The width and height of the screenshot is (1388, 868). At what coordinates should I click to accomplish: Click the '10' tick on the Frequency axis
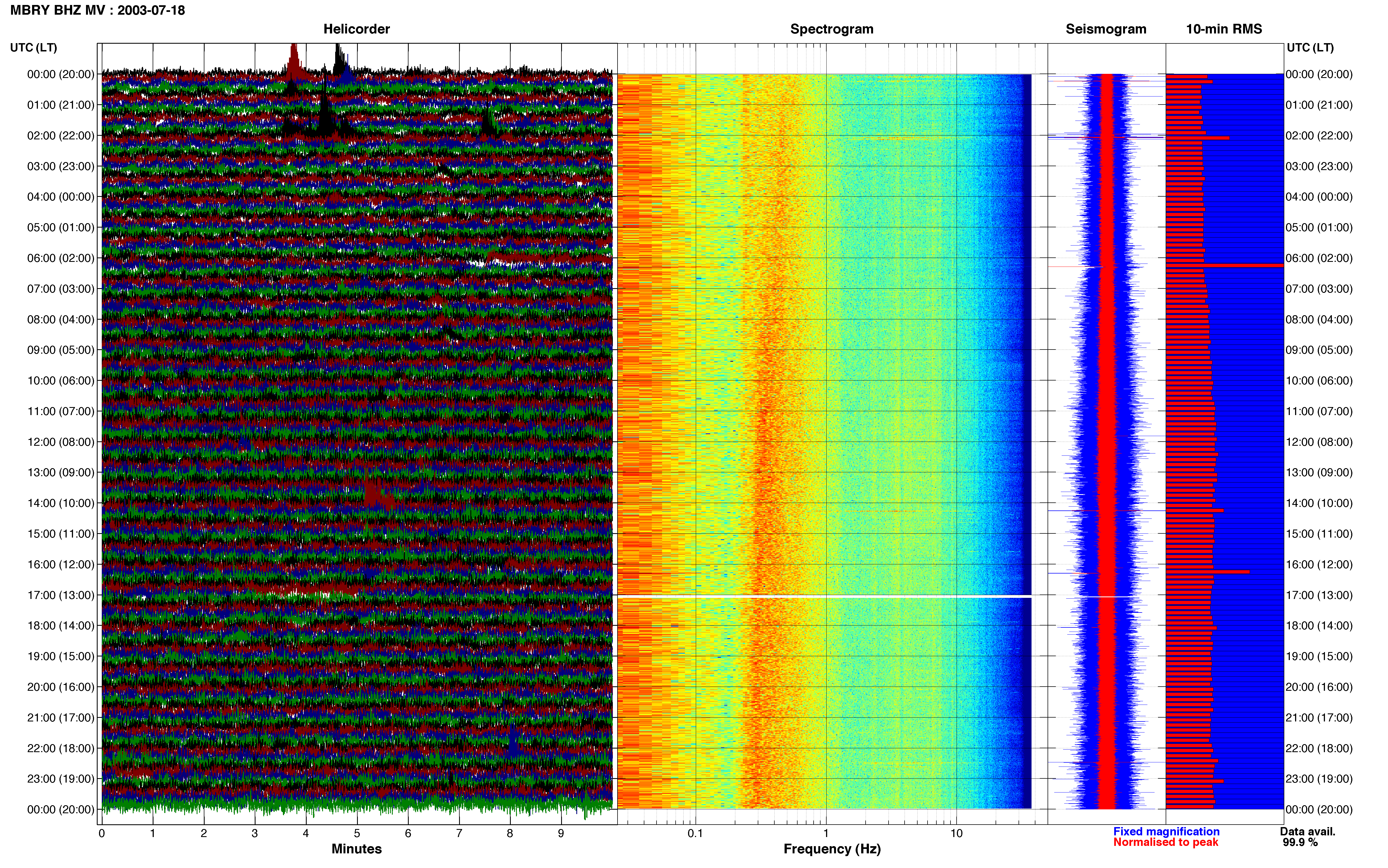pyautogui.click(x=956, y=833)
